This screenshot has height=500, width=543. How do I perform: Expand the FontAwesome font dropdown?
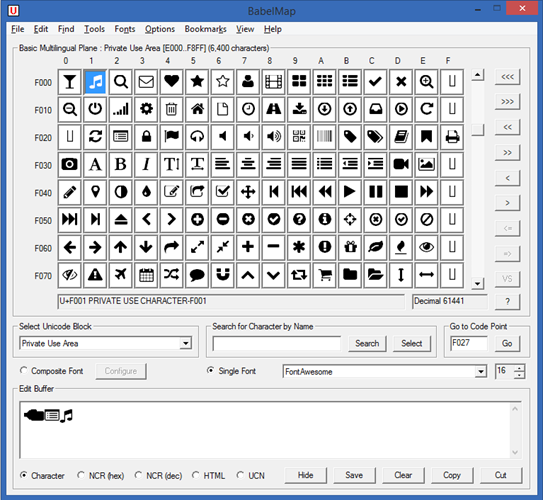pyautogui.click(x=480, y=372)
